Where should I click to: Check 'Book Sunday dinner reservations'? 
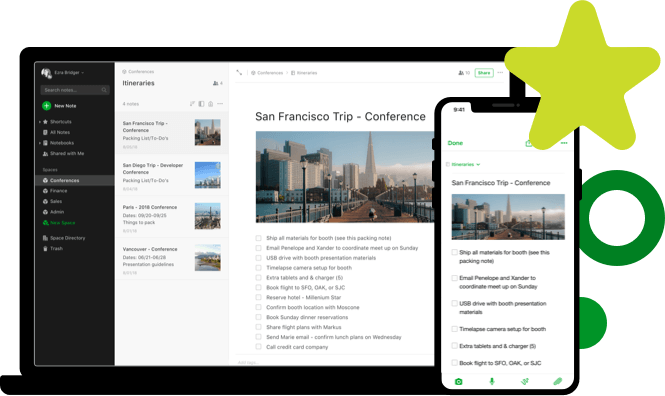coord(258,317)
